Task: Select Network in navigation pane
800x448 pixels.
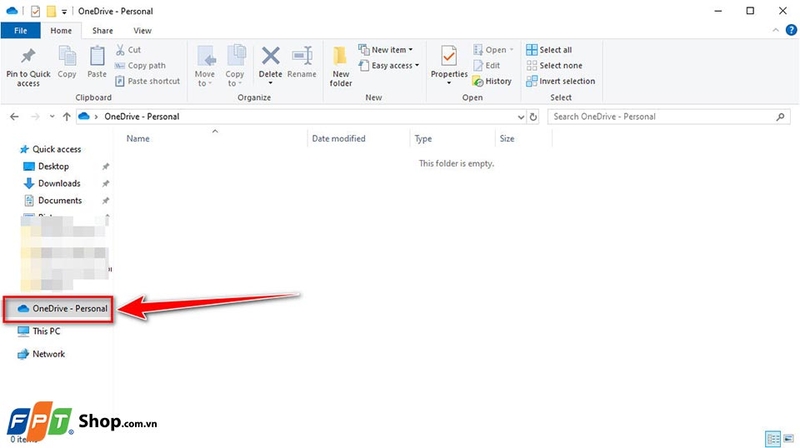Action: point(41,354)
